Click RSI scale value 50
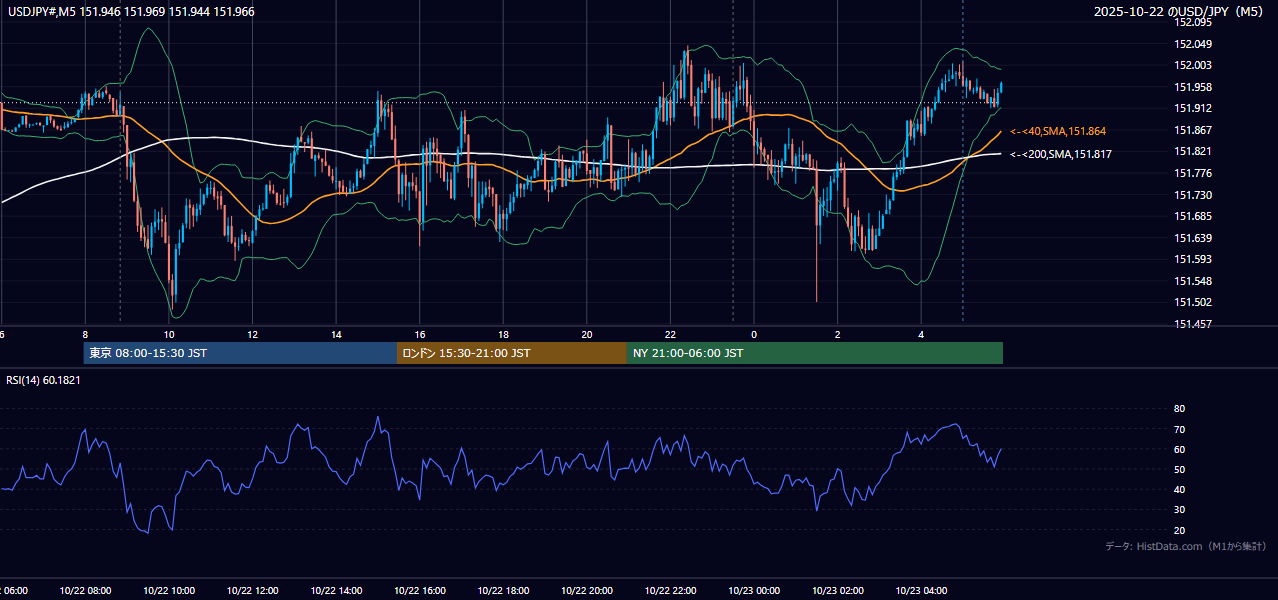This screenshot has height=600, width=1278. (1179, 469)
